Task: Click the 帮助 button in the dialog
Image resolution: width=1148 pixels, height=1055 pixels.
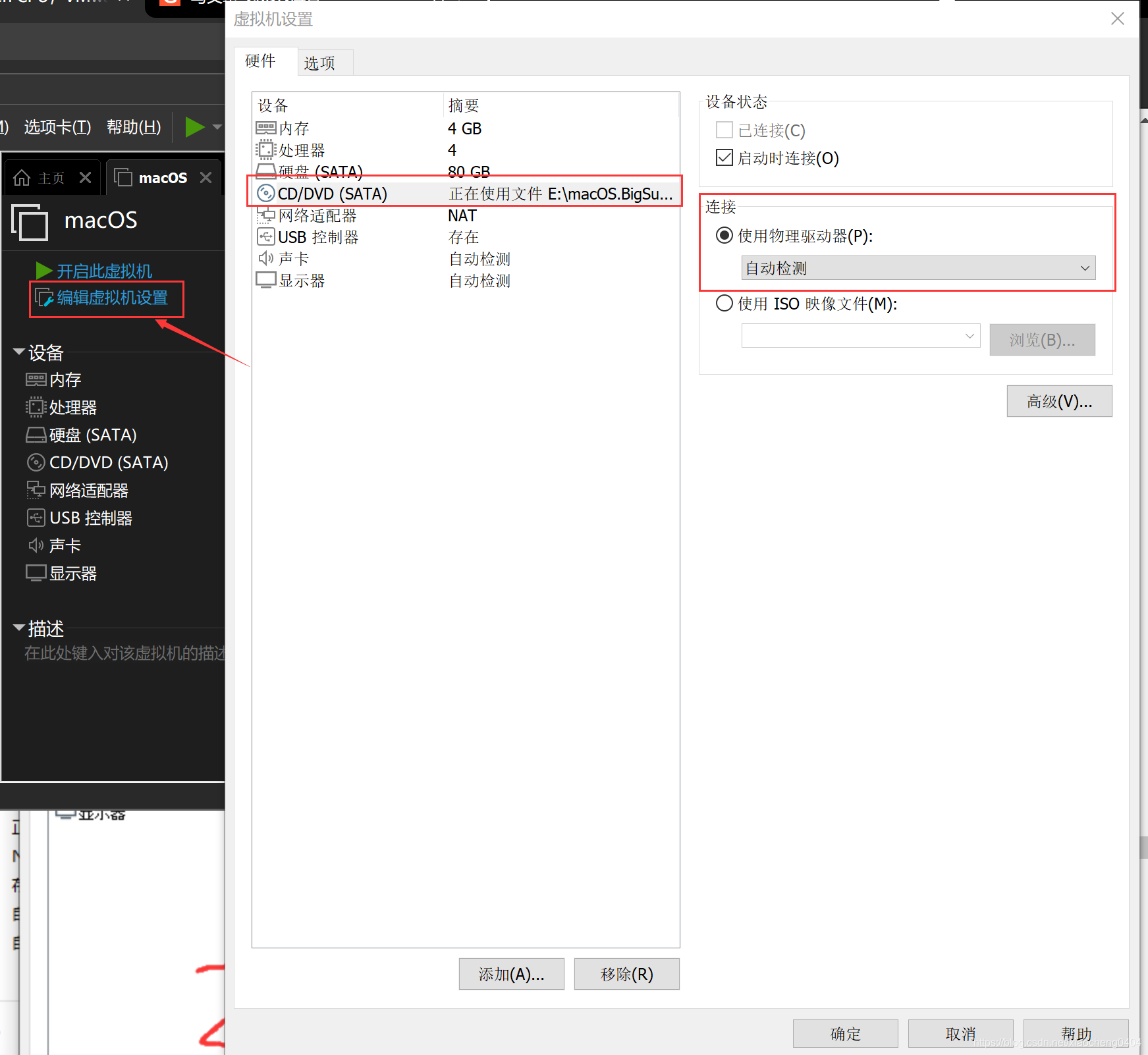Action: tap(1076, 1034)
